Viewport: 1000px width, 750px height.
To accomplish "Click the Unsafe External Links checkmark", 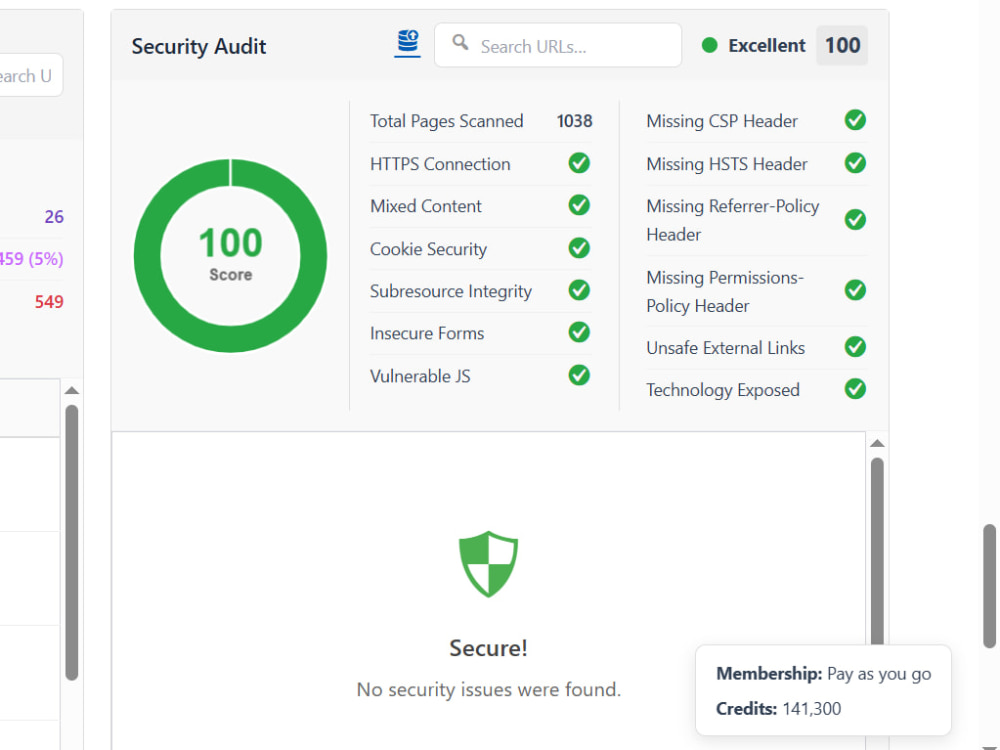I will pyautogui.click(x=855, y=347).
